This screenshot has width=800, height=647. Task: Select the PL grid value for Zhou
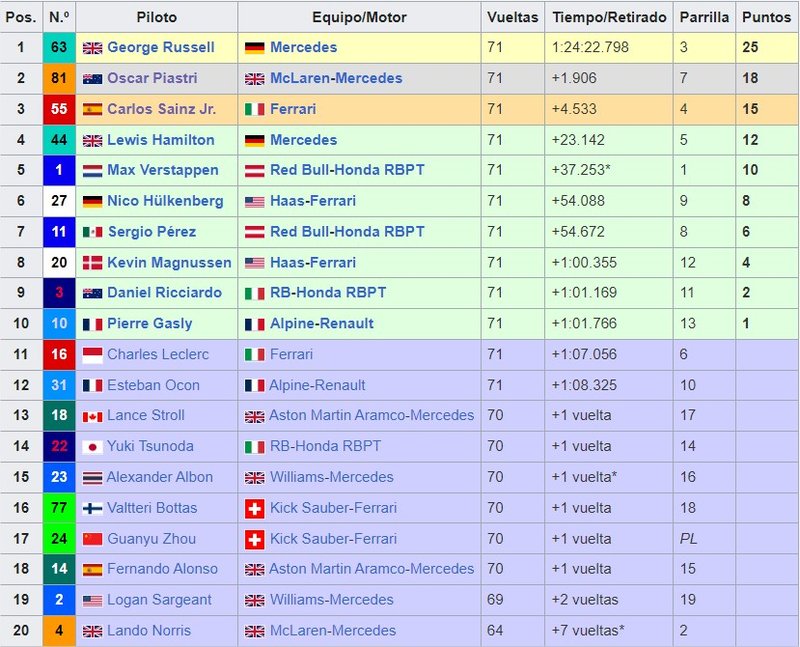tap(688, 538)
